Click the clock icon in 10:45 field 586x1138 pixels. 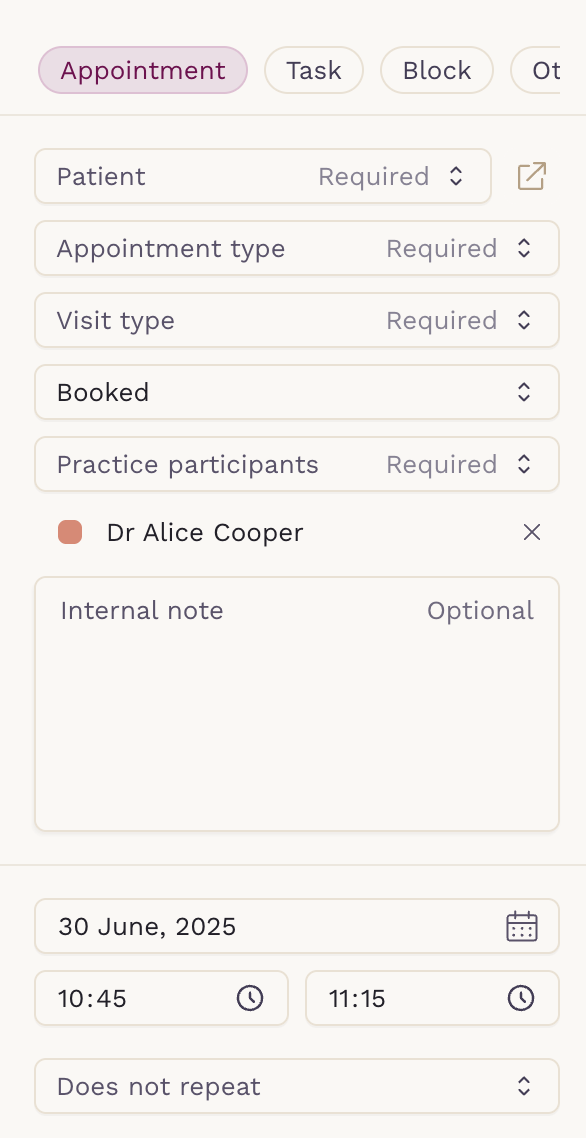point(251,998)
